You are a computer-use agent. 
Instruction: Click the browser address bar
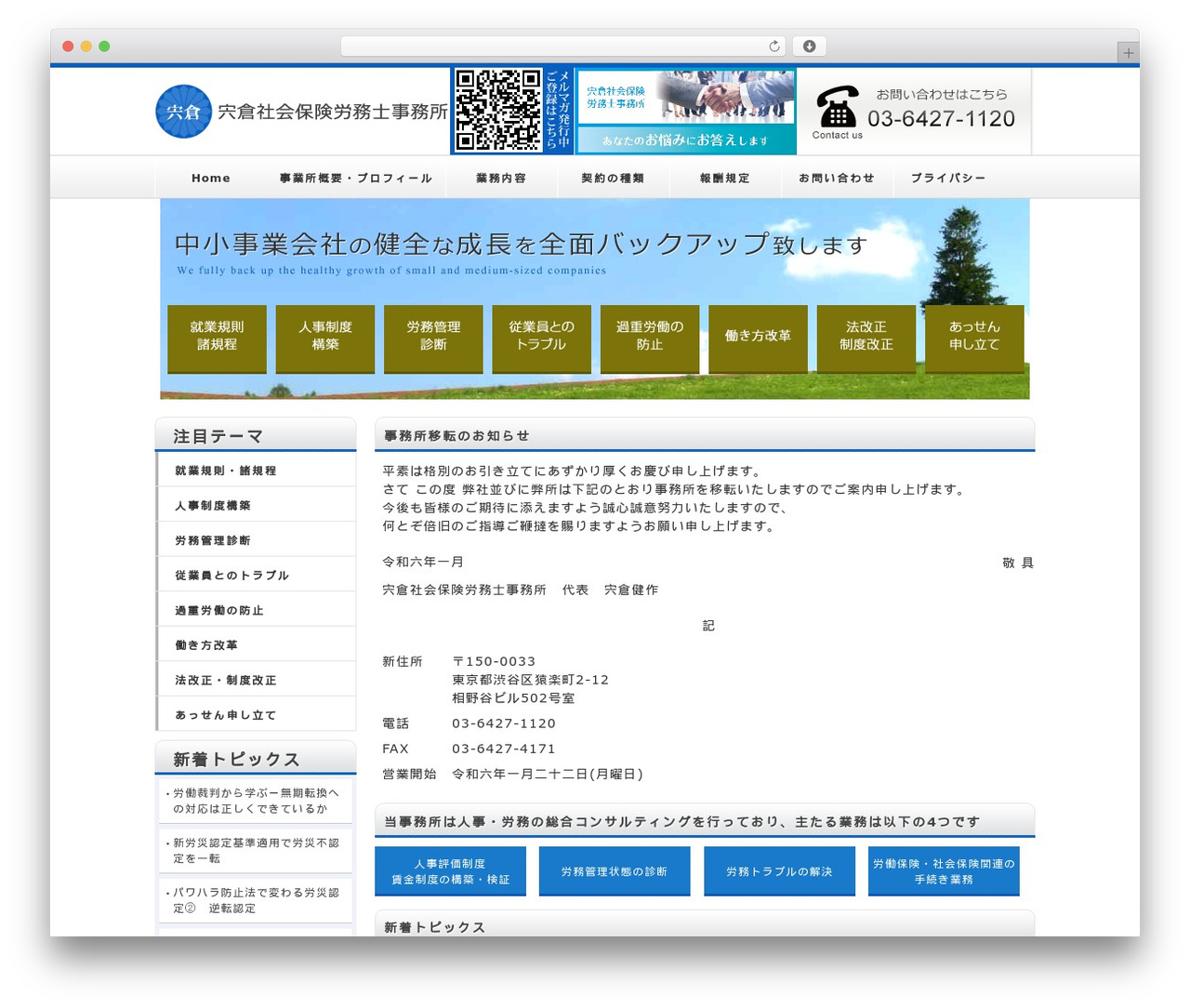(x=563, y=46)
